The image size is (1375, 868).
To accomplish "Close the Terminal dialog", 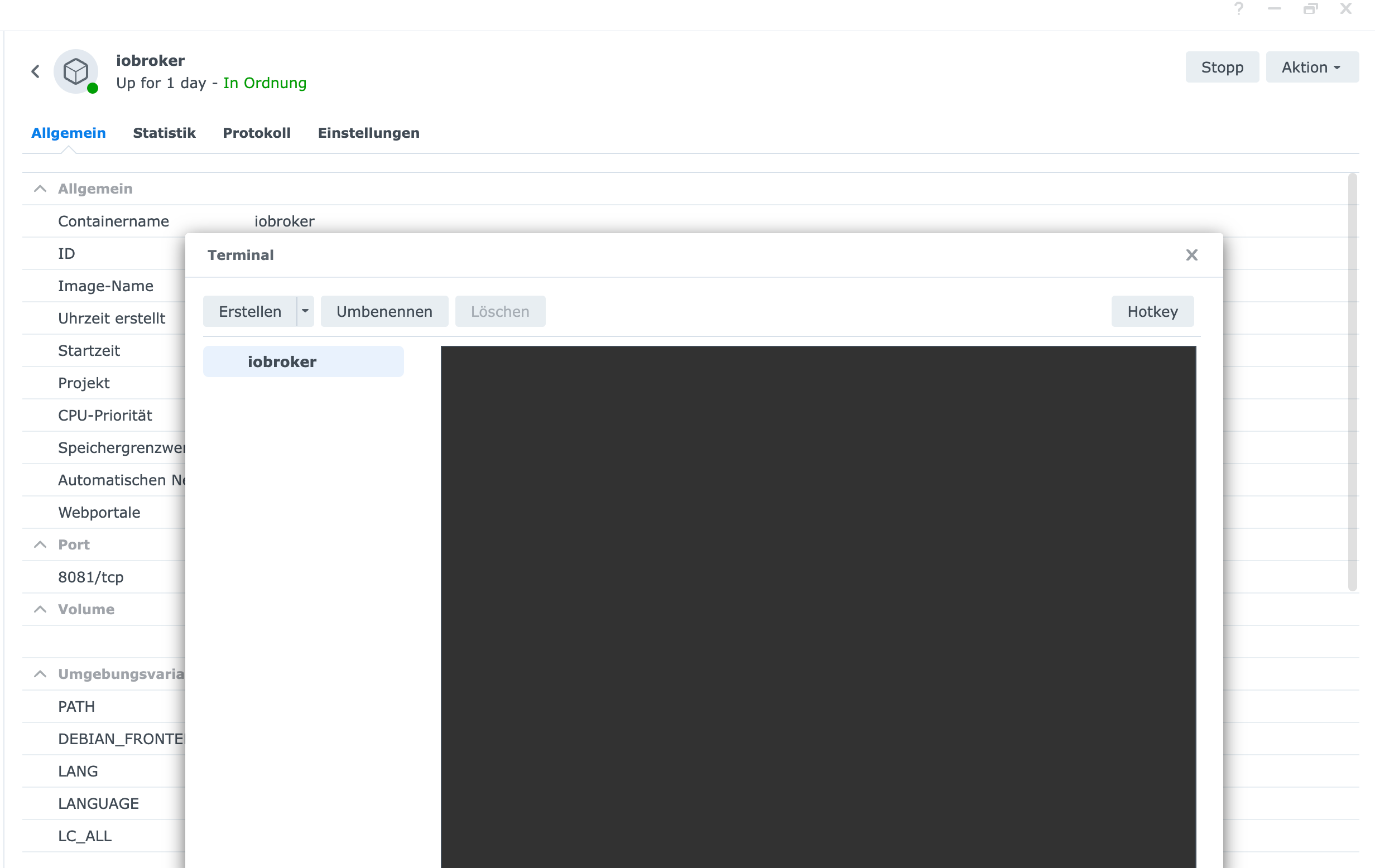I will (1191, 255).
